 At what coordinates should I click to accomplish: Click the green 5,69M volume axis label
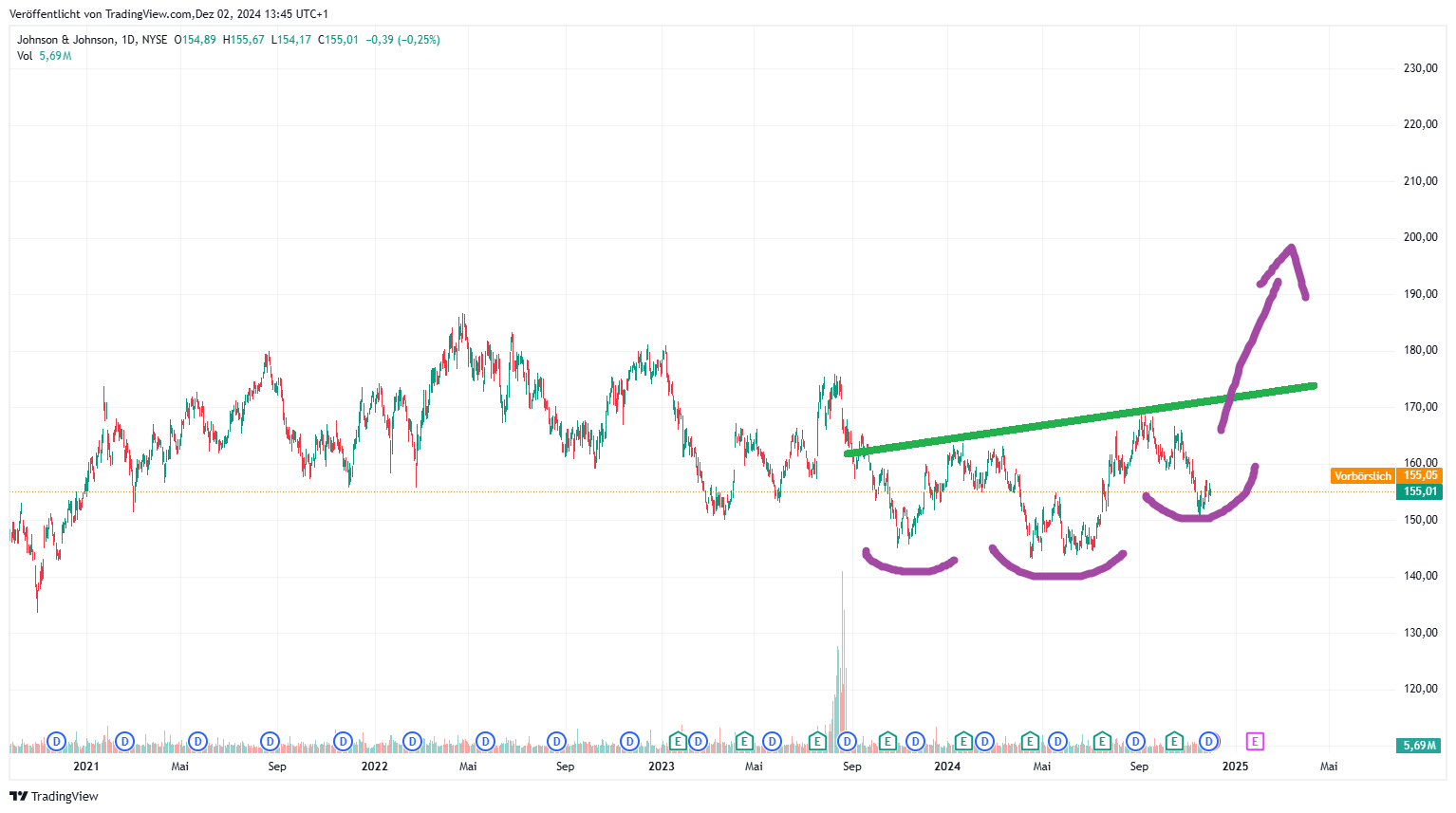pos(1420,746)
